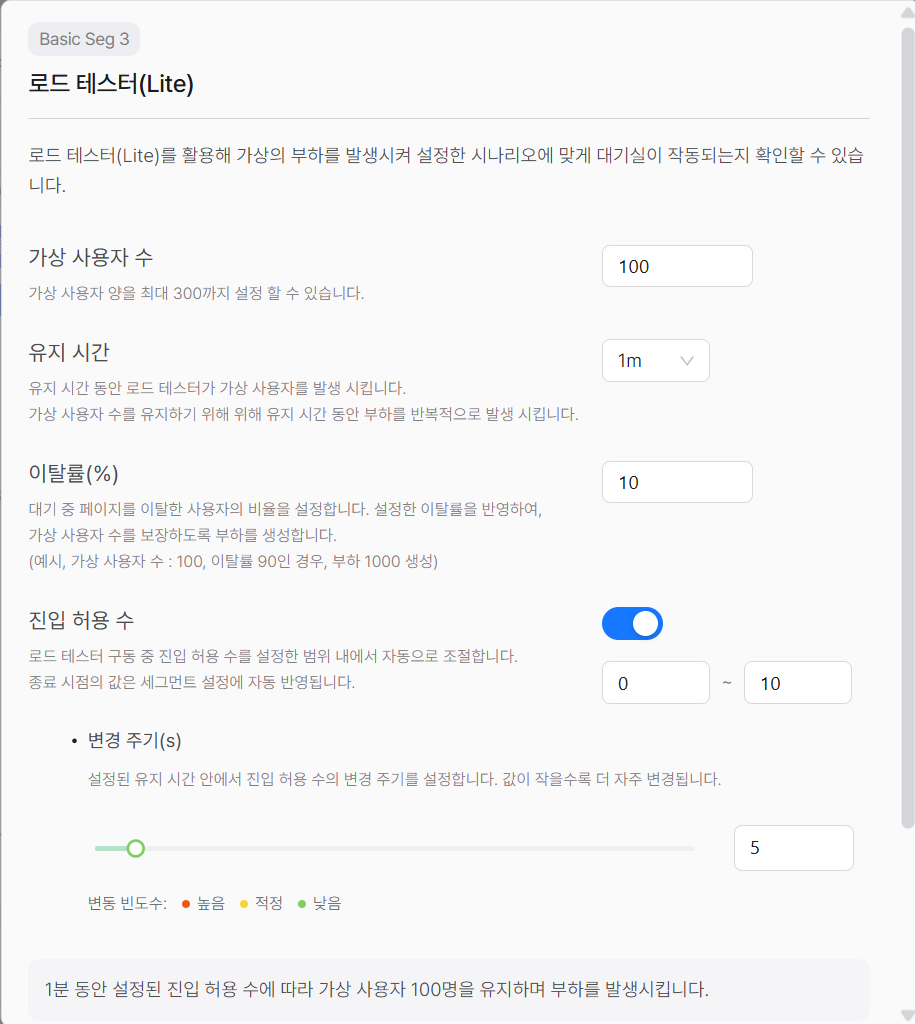Screen dimensions: 915x1024
Task: Click the yellow 적정 frequency indicator dot
Action: [x=243, y=902]
